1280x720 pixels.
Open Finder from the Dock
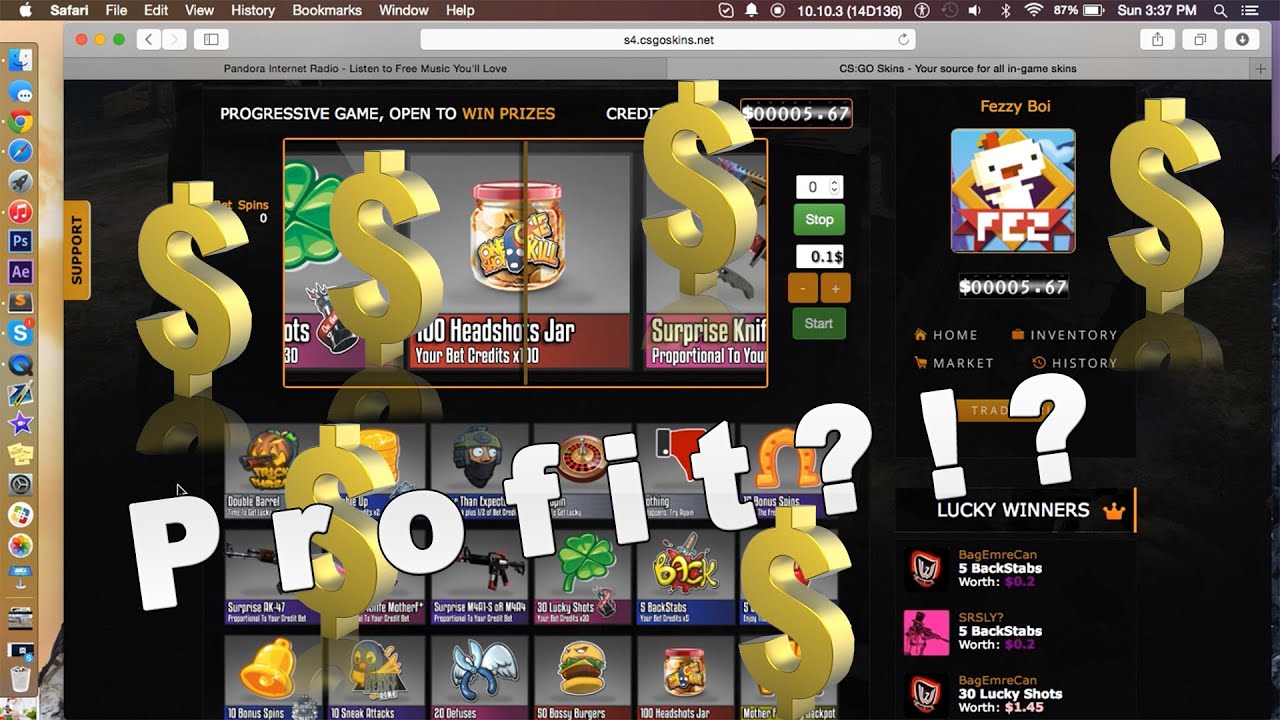click(20, 61)
